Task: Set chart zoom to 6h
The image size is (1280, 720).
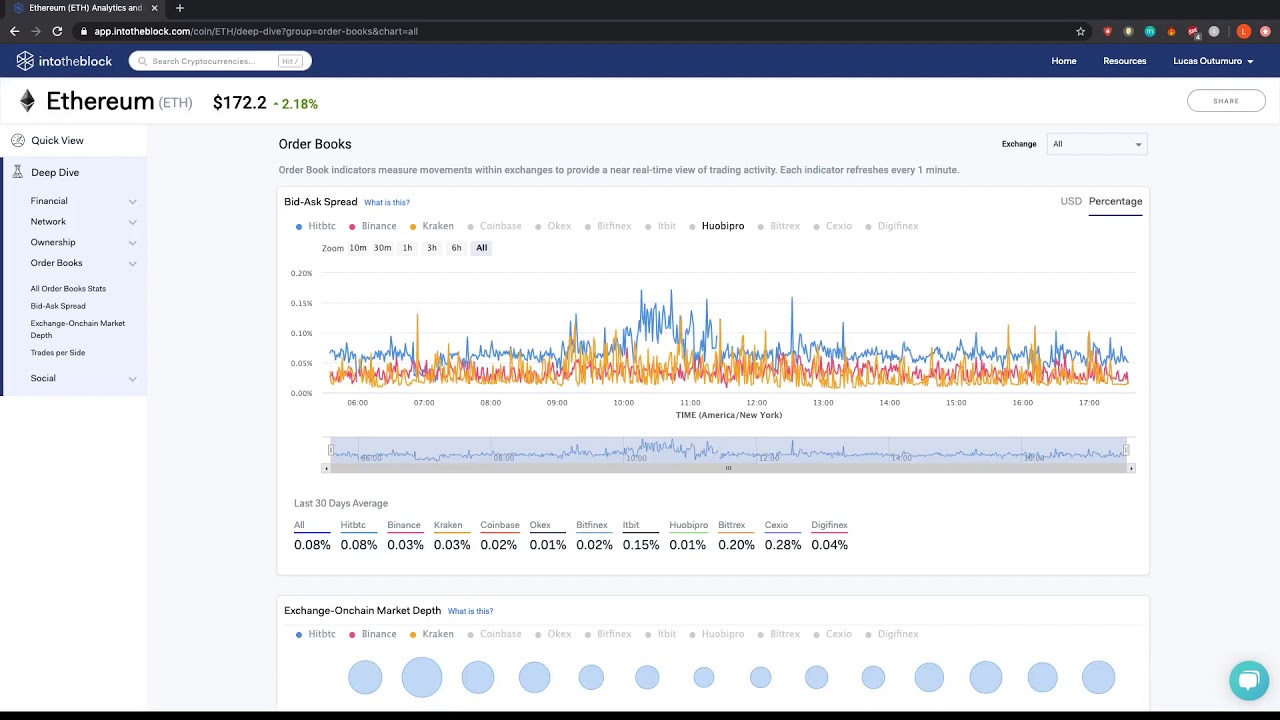Action: pos(456,248)
